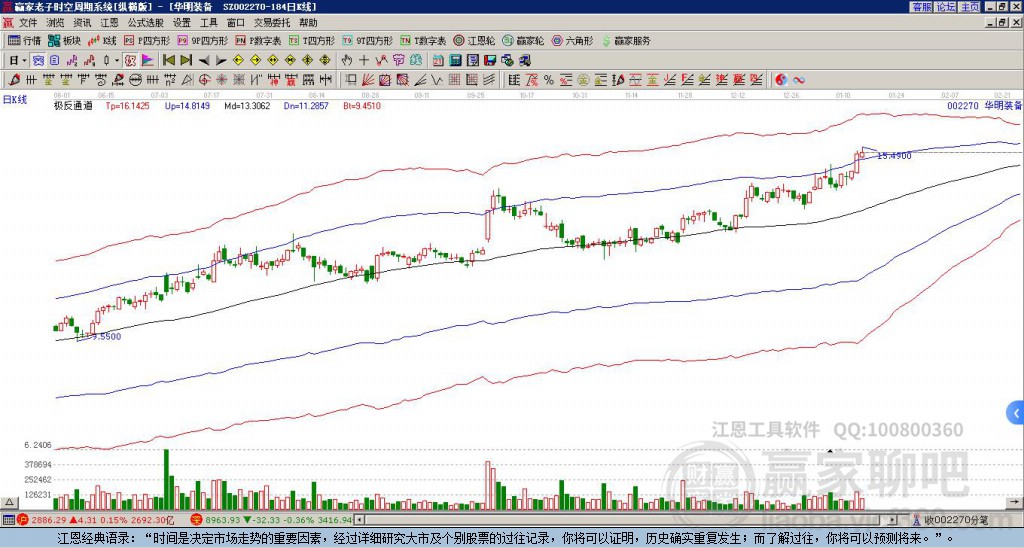This screenshot has width=1024, height=548.
Task: Toggle the 权 rights-adjustment button
Action: (x=130, y=60)
